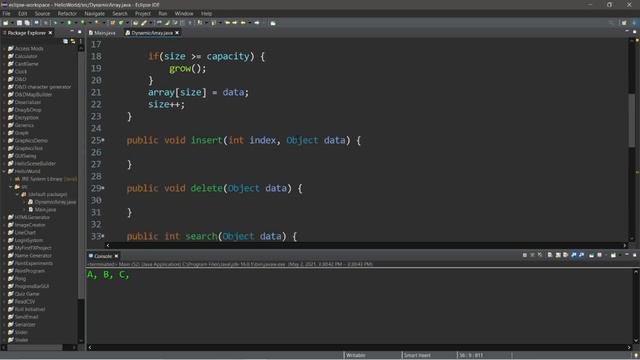Click the Clear Console icon
This screenshot has width=640, height=360.
(550, 255)
